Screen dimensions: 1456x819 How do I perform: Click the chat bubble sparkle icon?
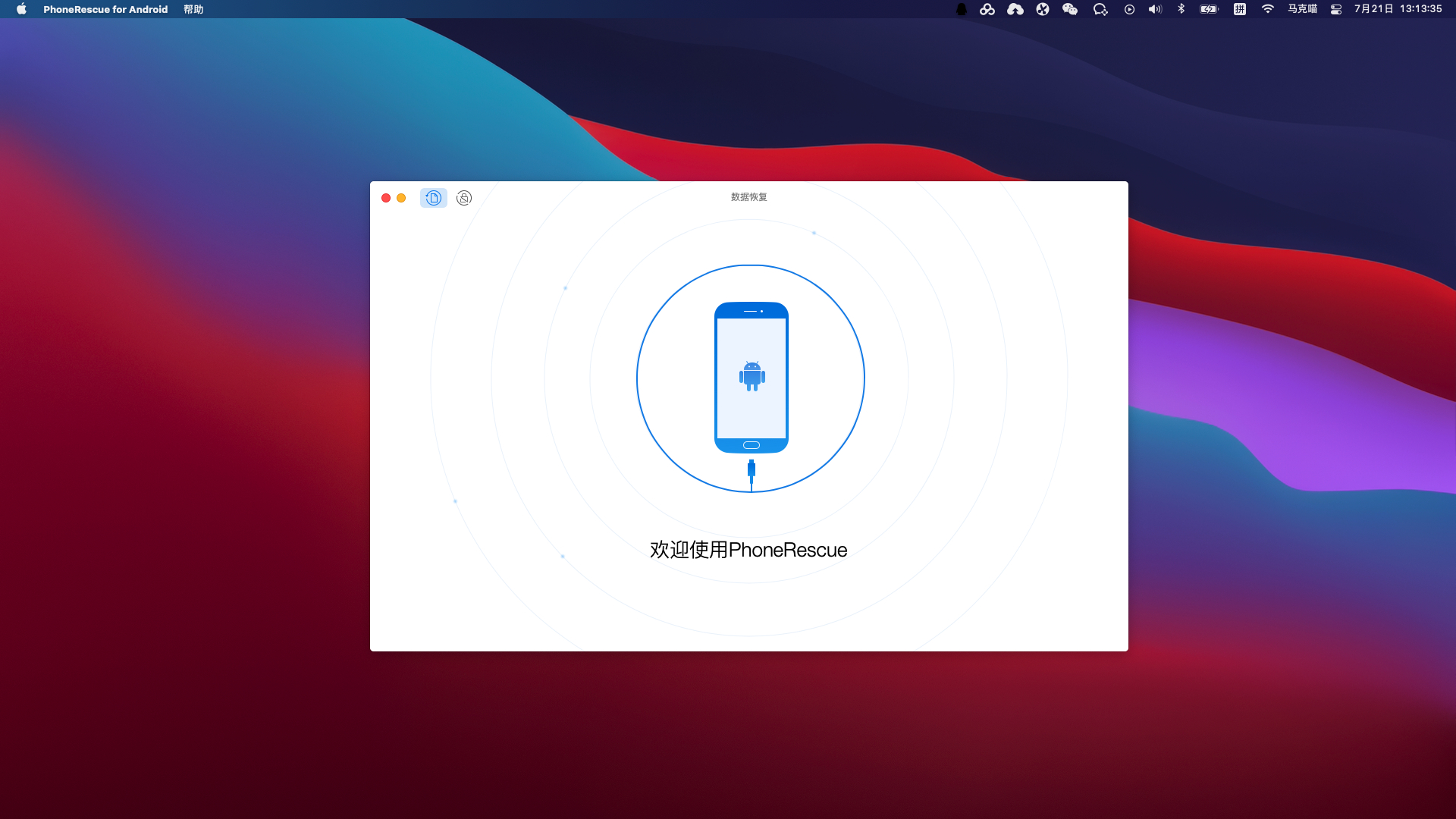(x=1100, y=9)
